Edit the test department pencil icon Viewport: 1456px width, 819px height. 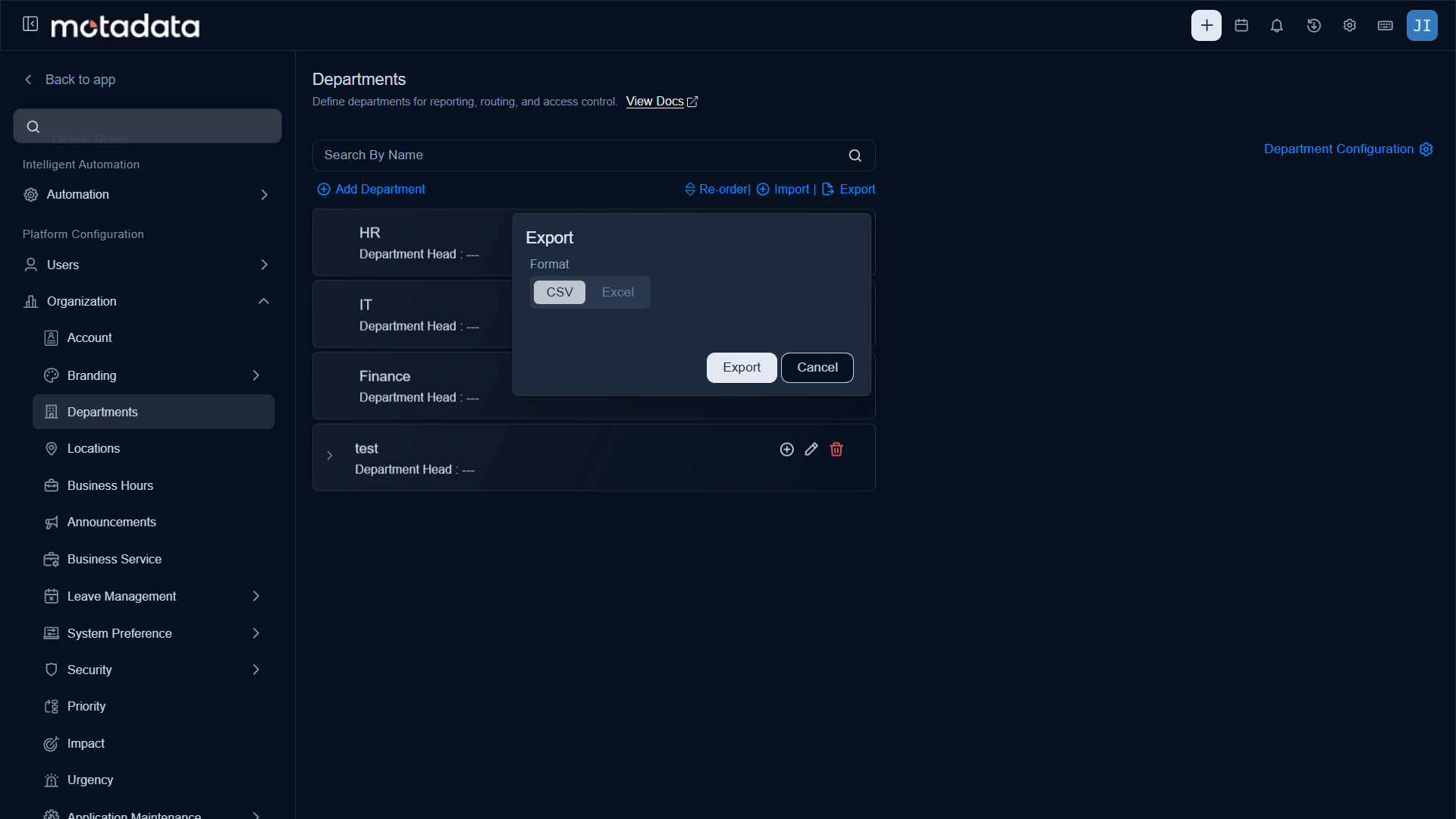811,450
